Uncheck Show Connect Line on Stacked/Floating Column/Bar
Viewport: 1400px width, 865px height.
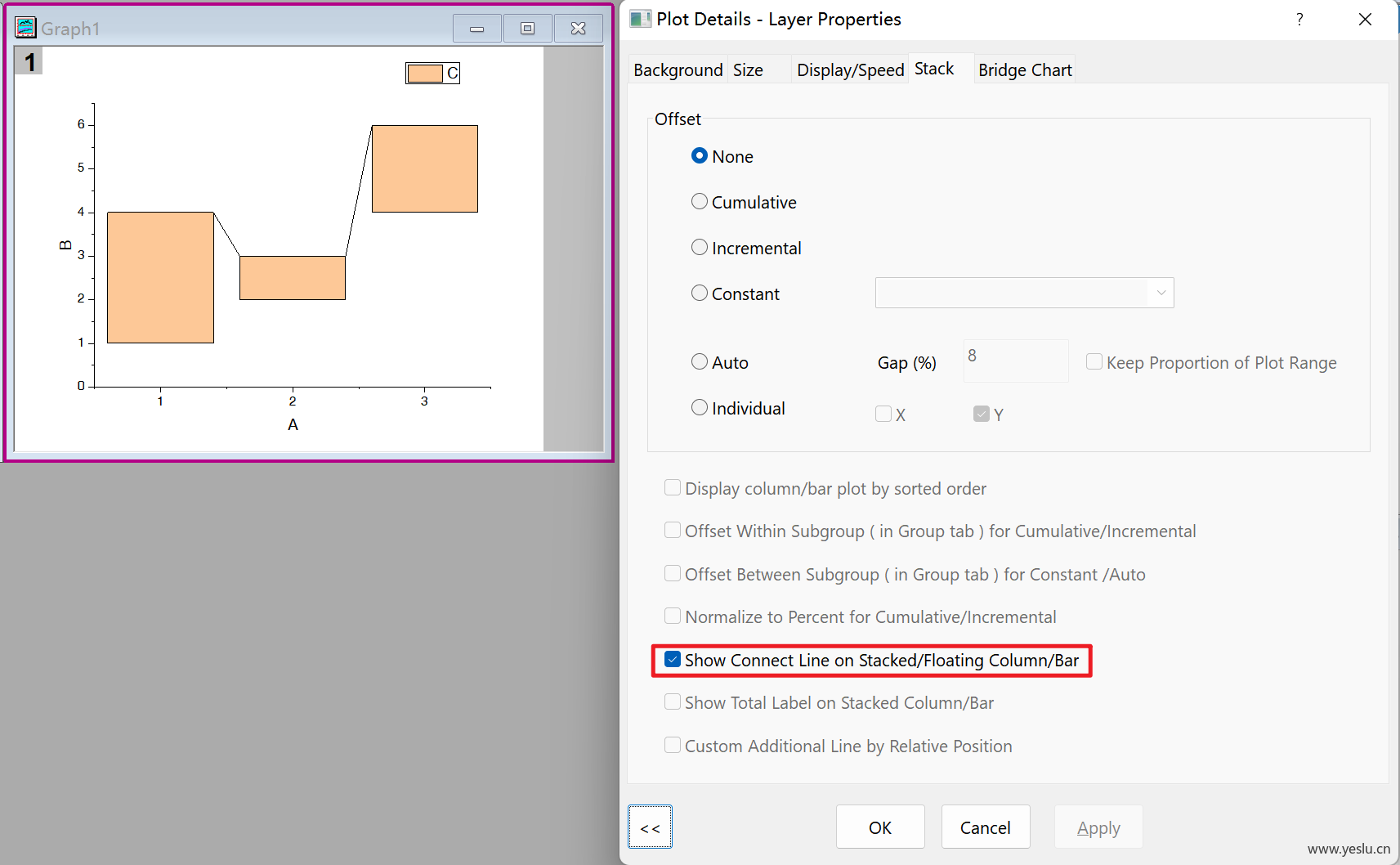tap(673, 659)
